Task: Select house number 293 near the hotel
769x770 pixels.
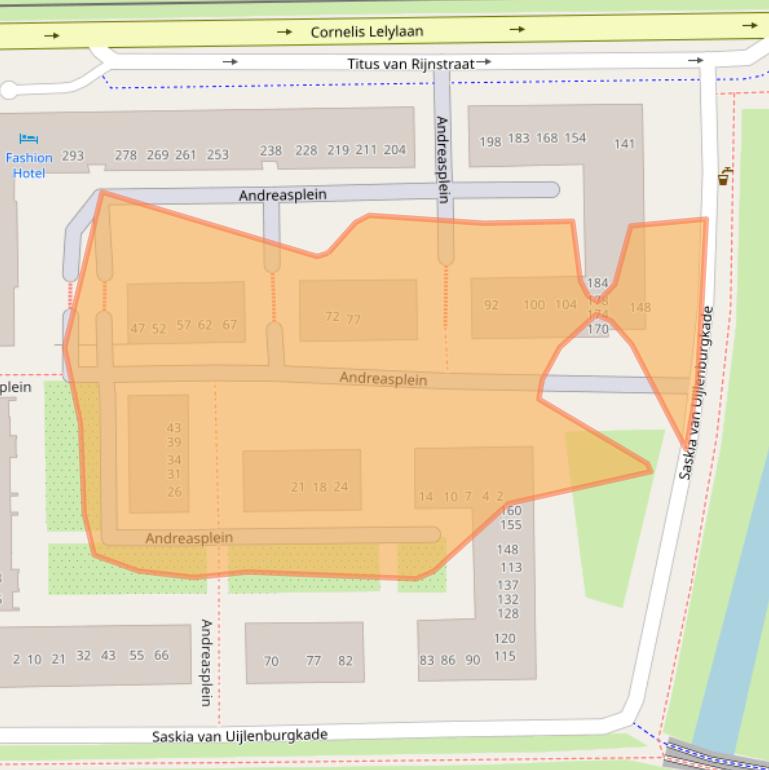Action: coord(73,156)
